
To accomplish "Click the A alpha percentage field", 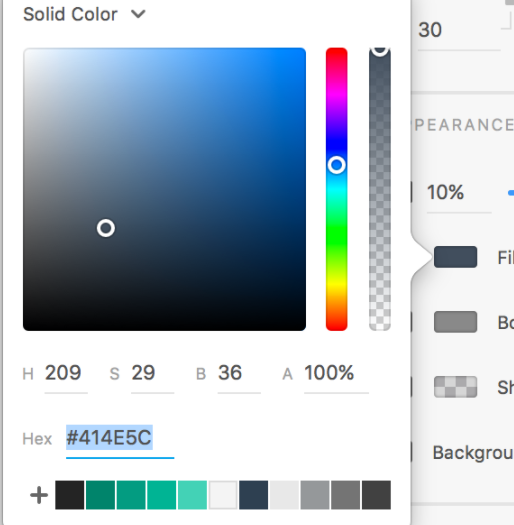I will [336, 374].
